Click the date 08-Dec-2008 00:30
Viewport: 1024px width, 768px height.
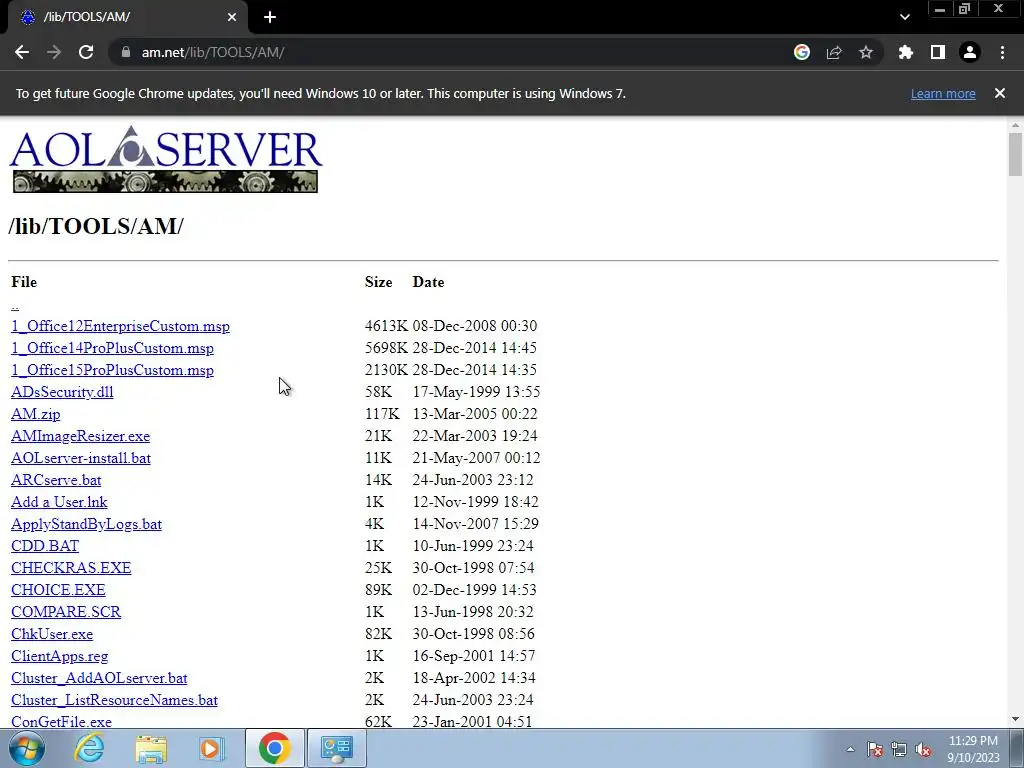475,326
